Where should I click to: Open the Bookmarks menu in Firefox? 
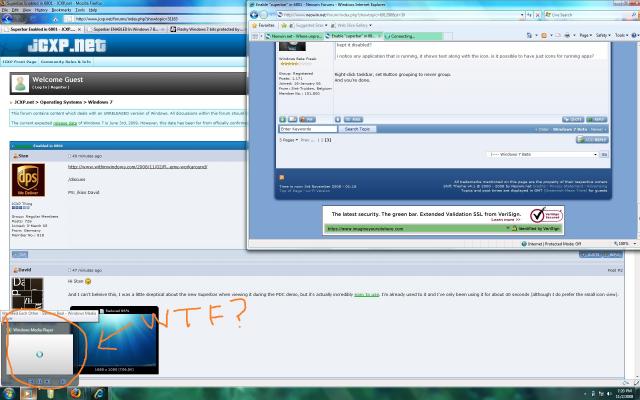pos(61,10)
